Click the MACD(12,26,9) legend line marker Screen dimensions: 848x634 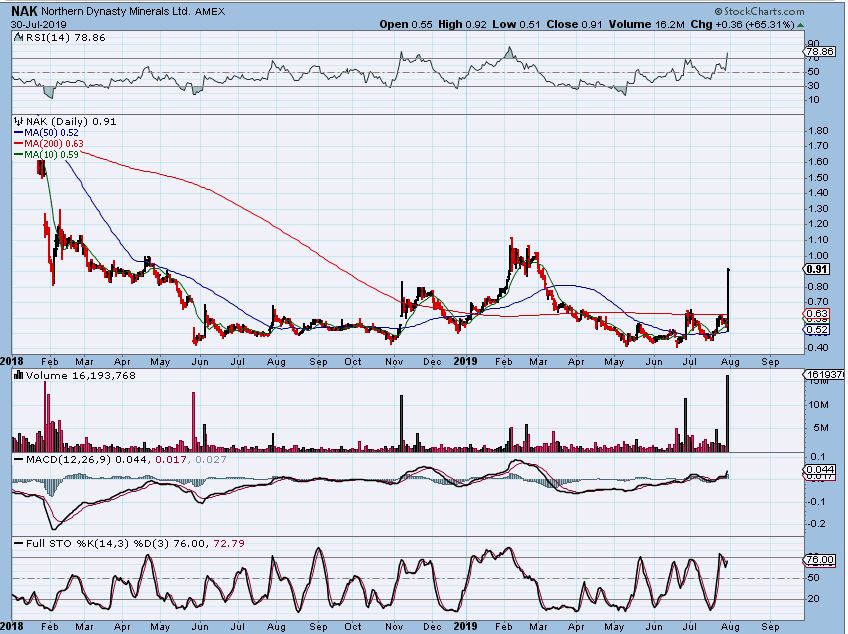(18, 459)
